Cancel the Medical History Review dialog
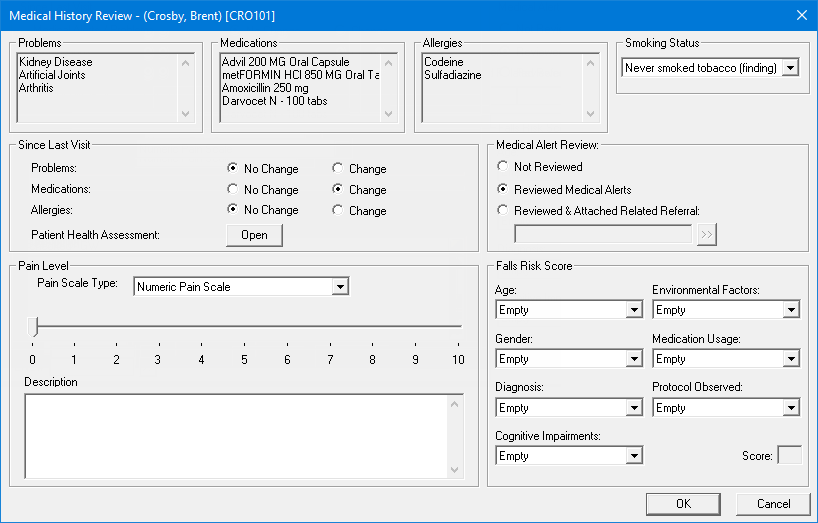The image size is (818, 523). (x=773, y=503)
